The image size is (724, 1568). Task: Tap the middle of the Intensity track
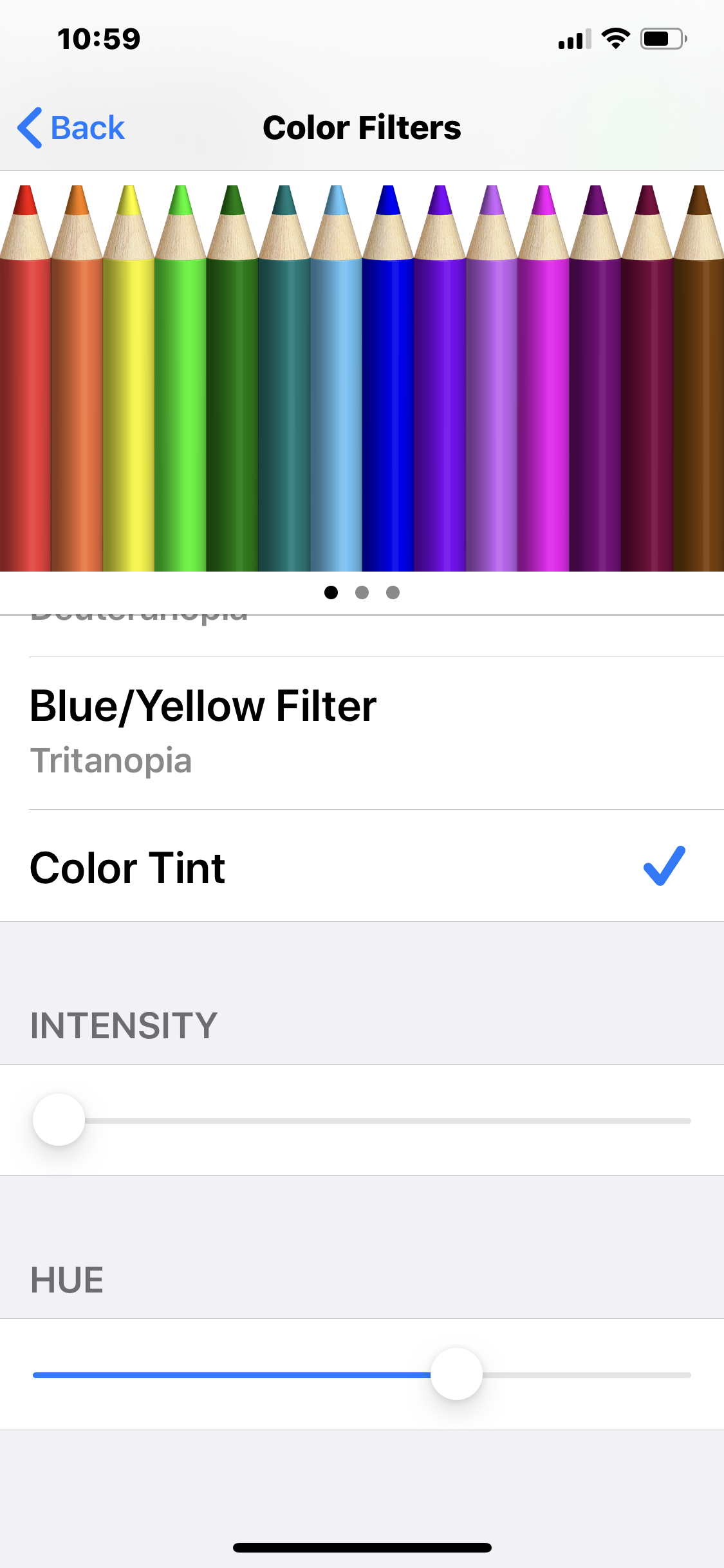click(362, 1121)
